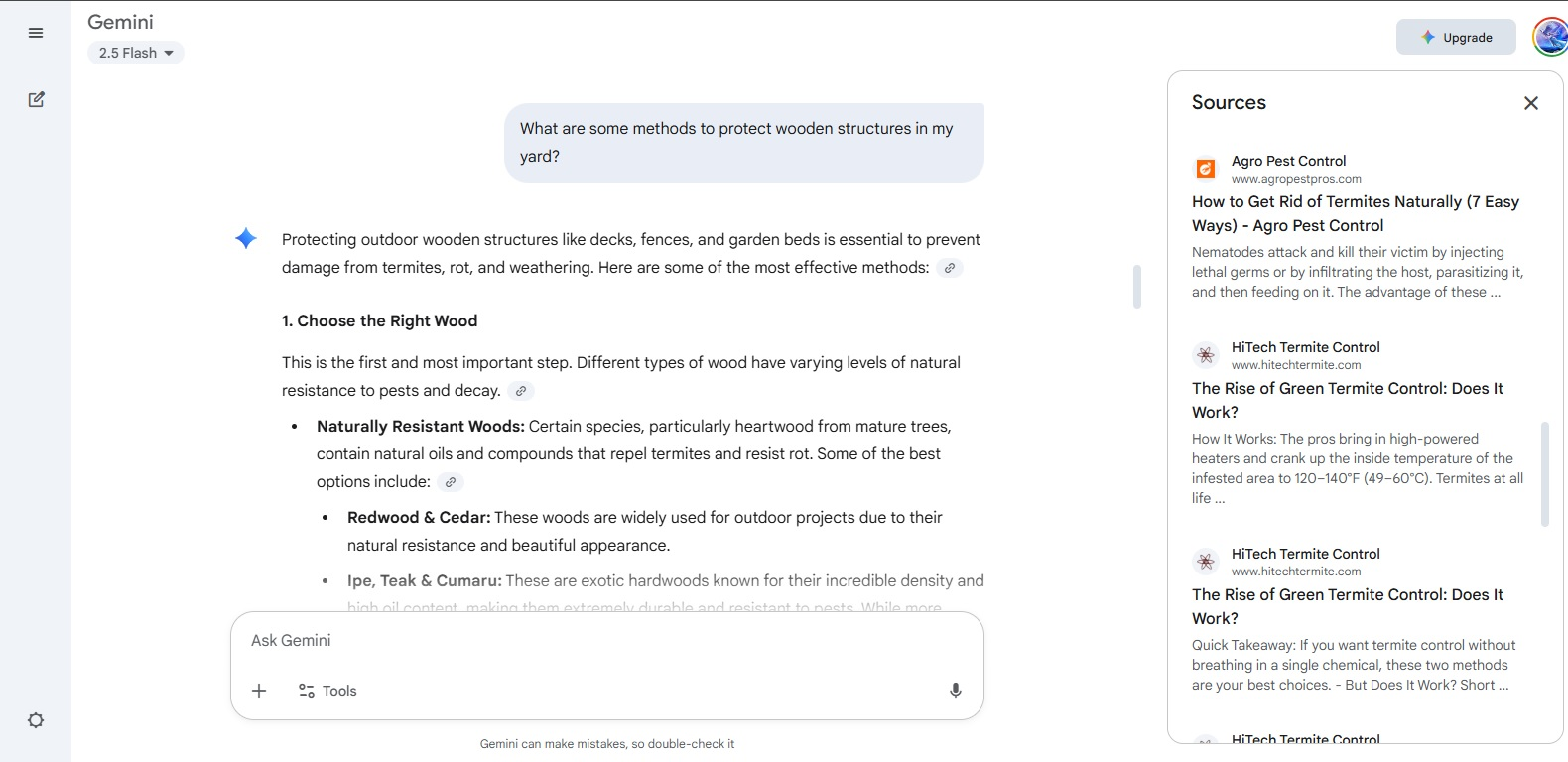Start a new chat with the edit icon
Image resolution: width=1568 pixels, height=762 pixels.
(36, 99)
